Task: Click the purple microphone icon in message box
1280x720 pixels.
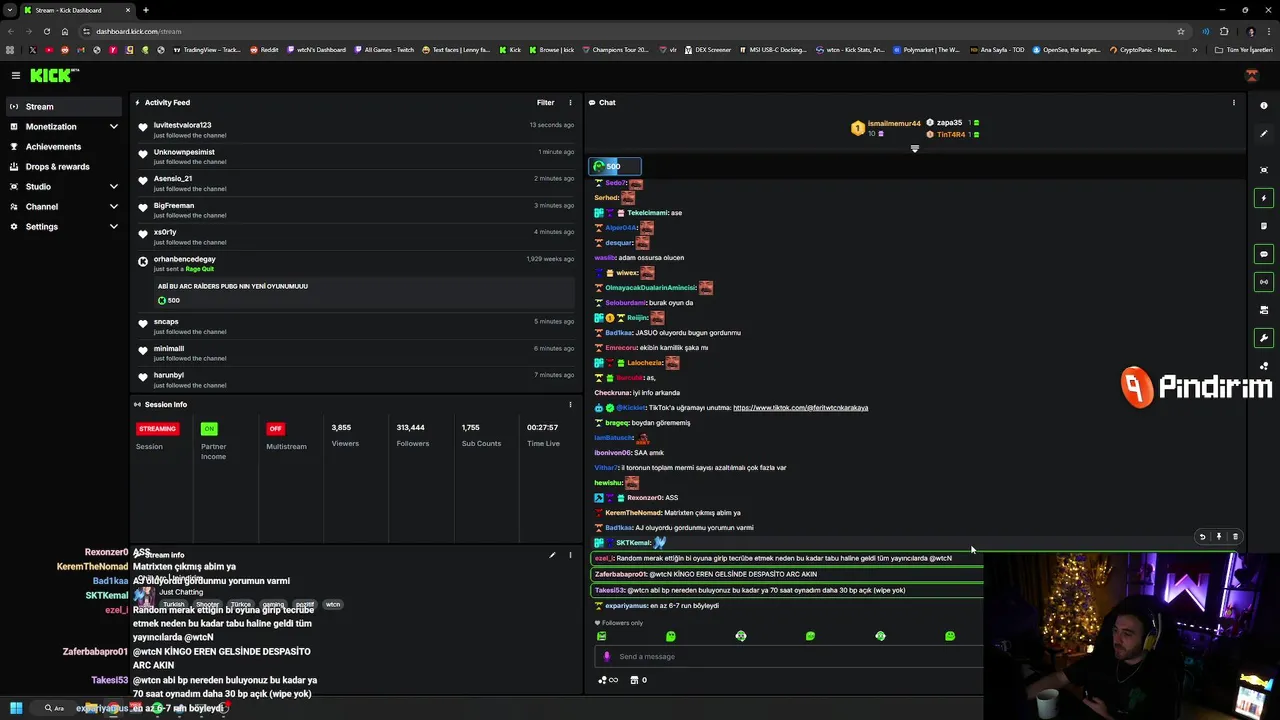Action: (606, 657)
